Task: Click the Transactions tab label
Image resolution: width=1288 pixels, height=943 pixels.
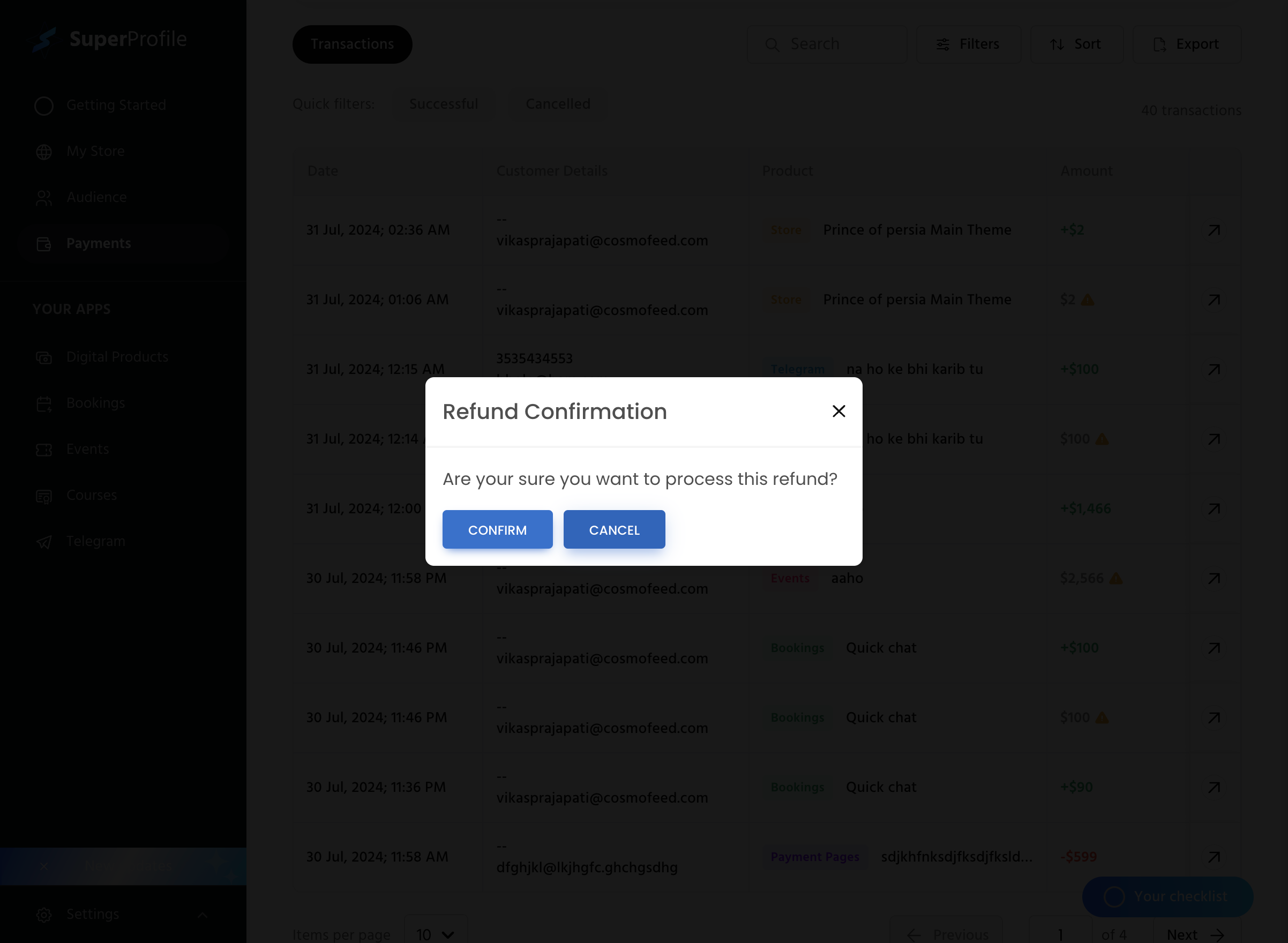Action: (x=352, y=44)
